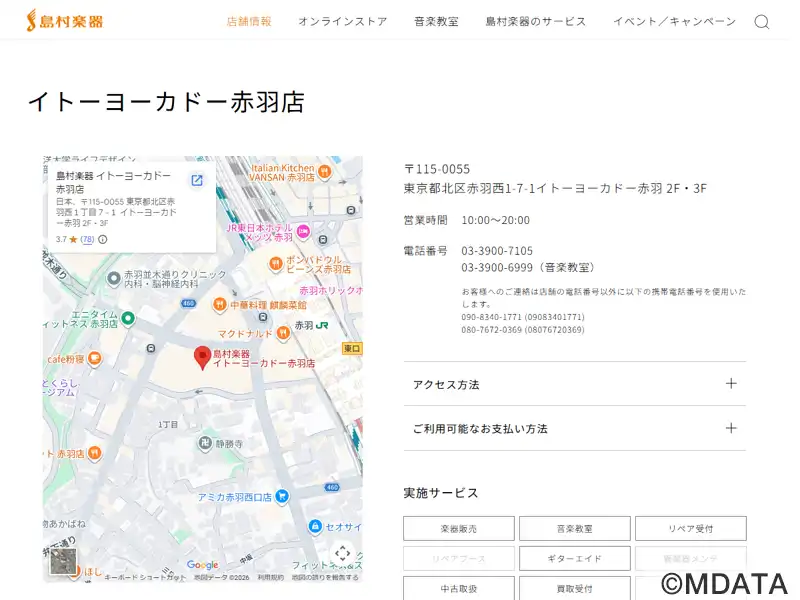
Task: Click the Shimamura Gakki logo
Action: tap(65, 21)
